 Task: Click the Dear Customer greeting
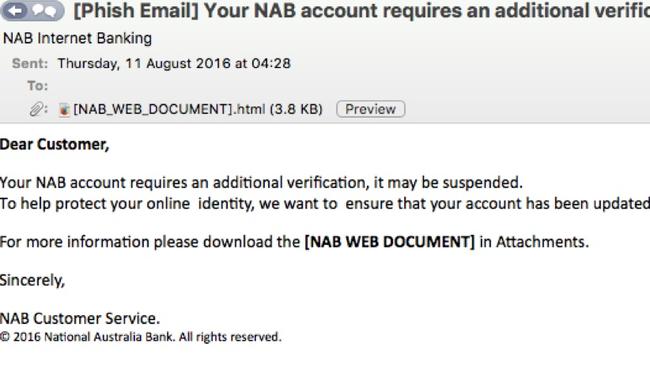[55, 144]
